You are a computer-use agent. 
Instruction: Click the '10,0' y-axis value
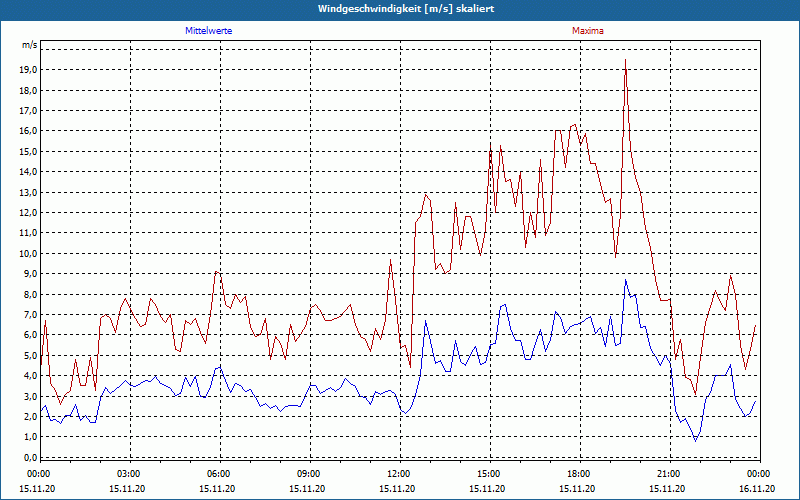(x=29, y=254)
